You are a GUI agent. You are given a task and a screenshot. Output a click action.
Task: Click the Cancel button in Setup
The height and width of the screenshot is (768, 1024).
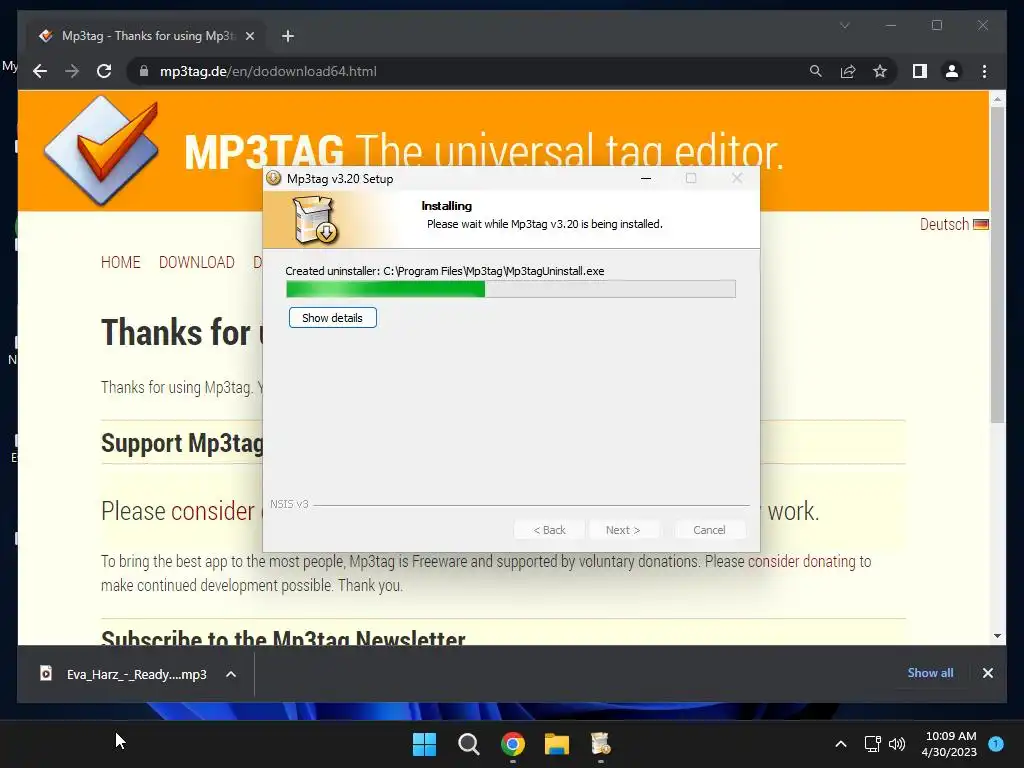[709, 530]
